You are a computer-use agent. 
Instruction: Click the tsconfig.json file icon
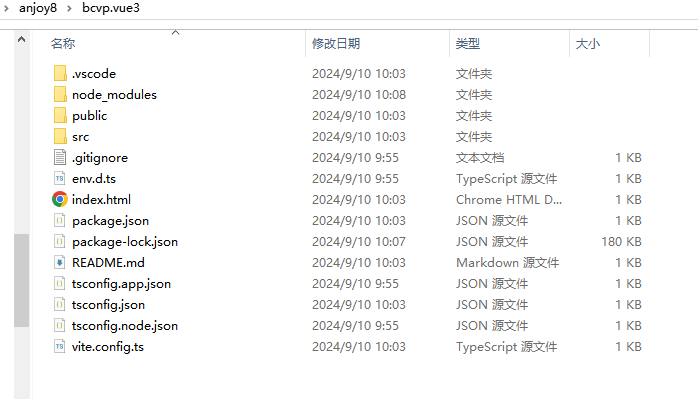coord(60,305)
